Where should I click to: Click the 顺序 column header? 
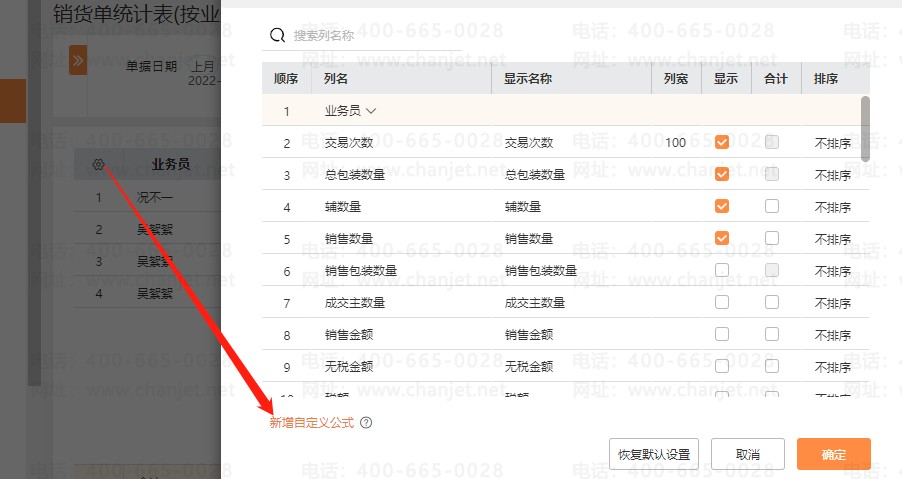point(286,79)
